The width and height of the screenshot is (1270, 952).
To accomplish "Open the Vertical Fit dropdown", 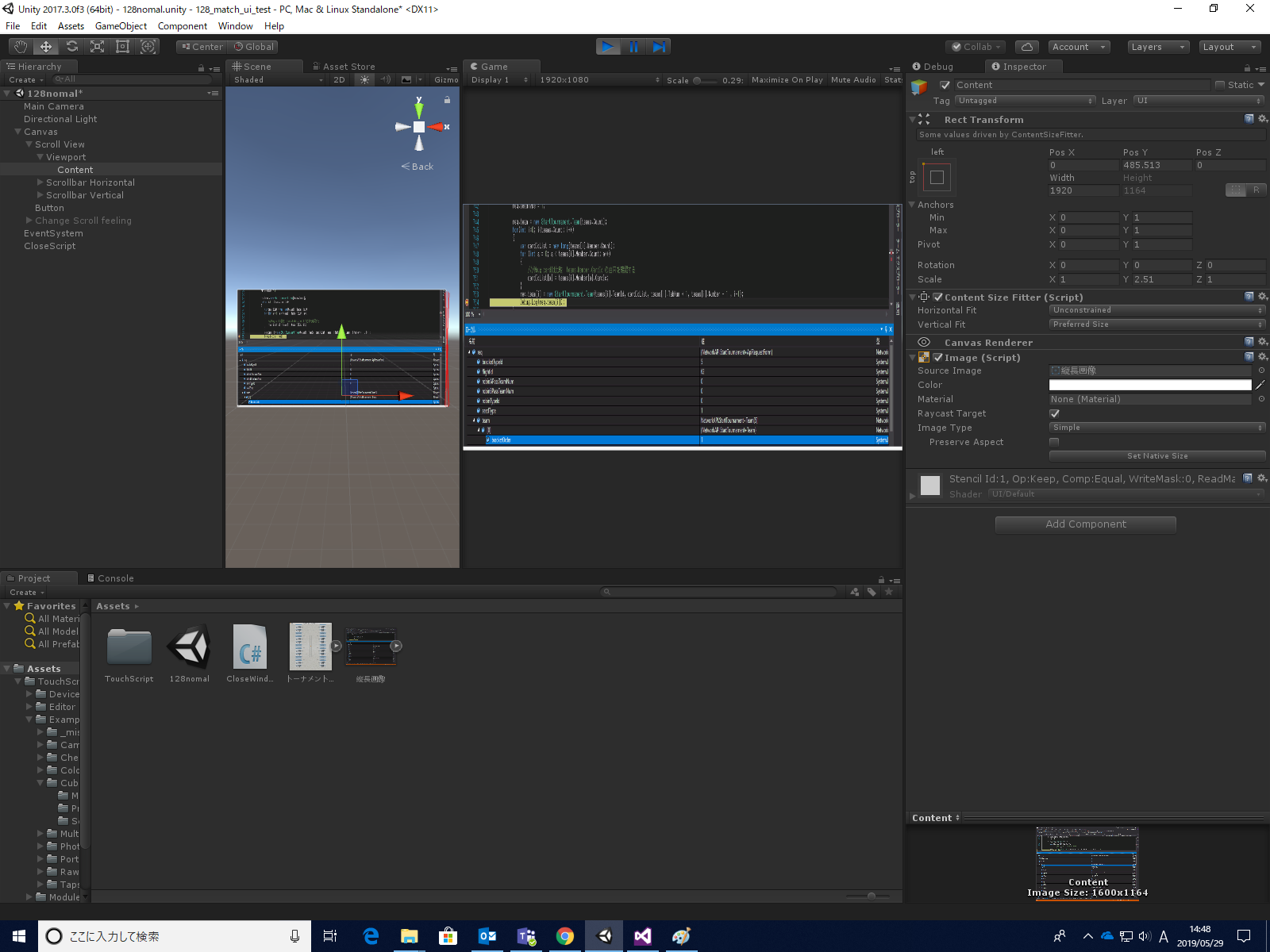I will (x=1156, y=324).
